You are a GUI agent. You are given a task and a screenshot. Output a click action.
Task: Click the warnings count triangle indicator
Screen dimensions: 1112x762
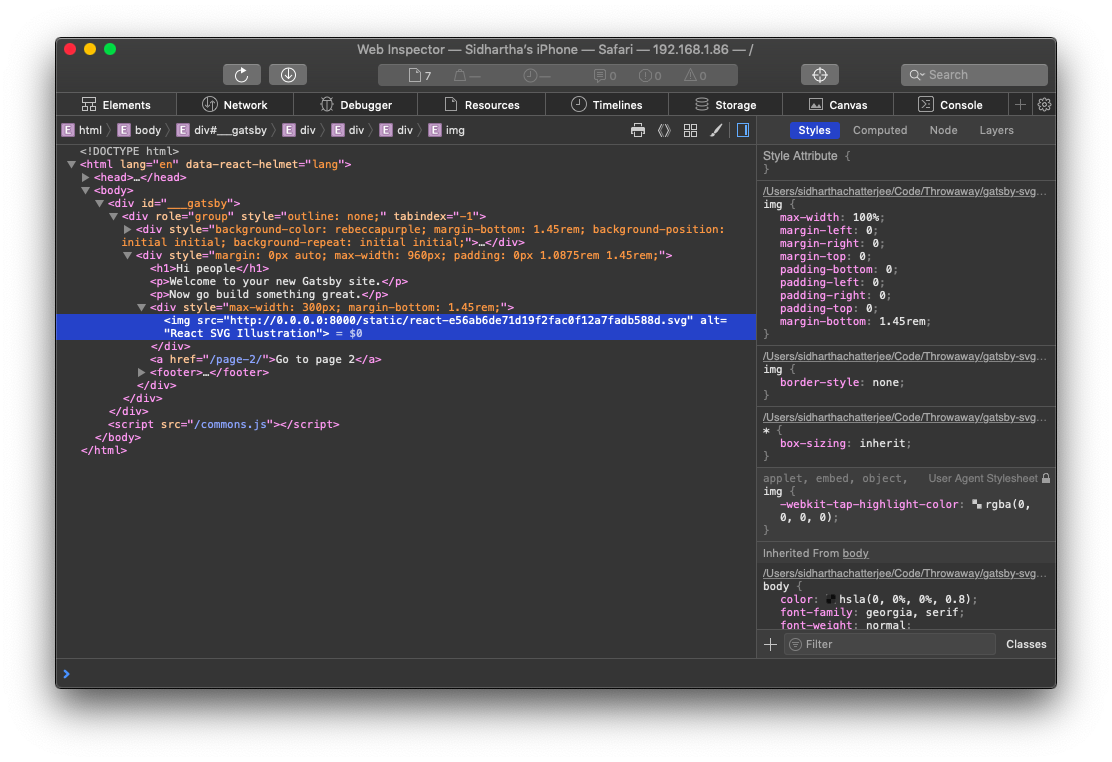(x=695, y=75)
